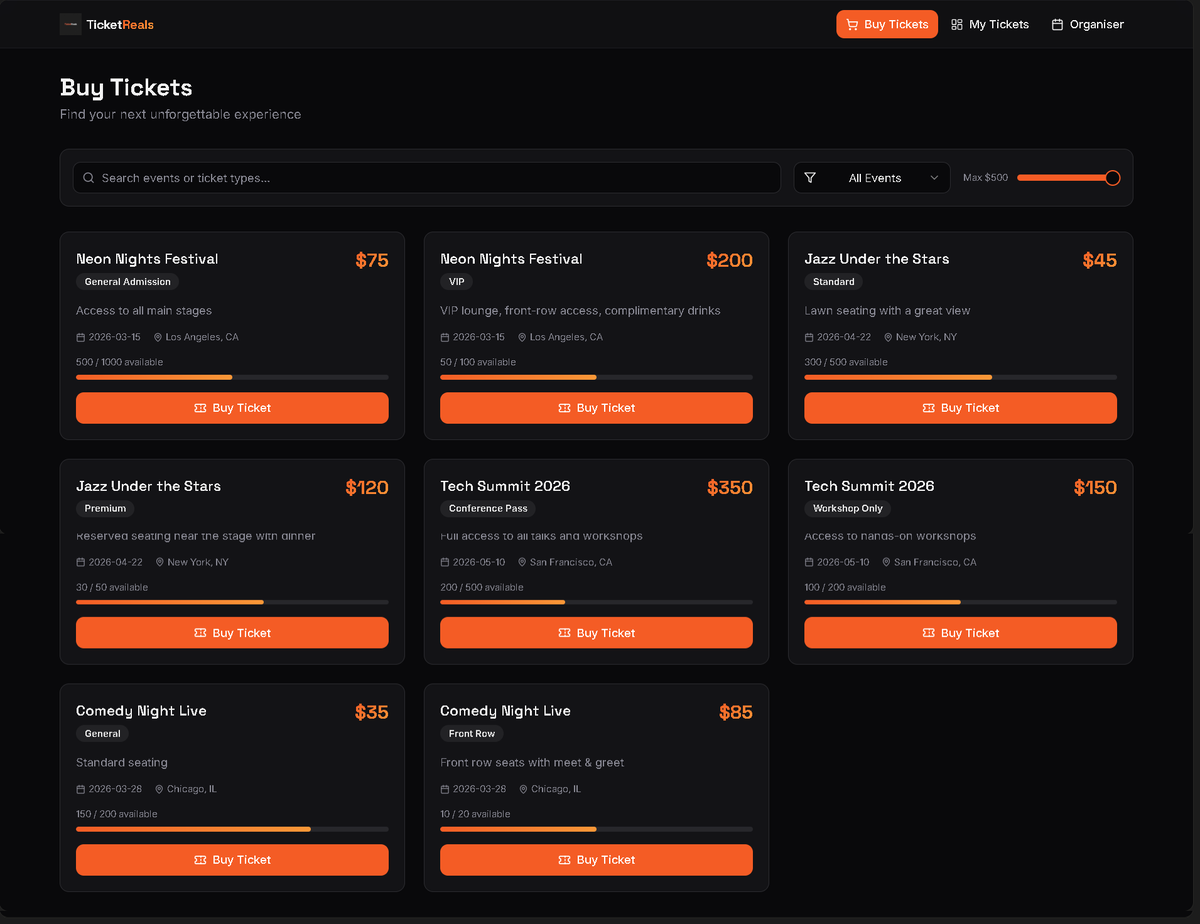
Task: Focus the search events input field
Action: (427, 178)
